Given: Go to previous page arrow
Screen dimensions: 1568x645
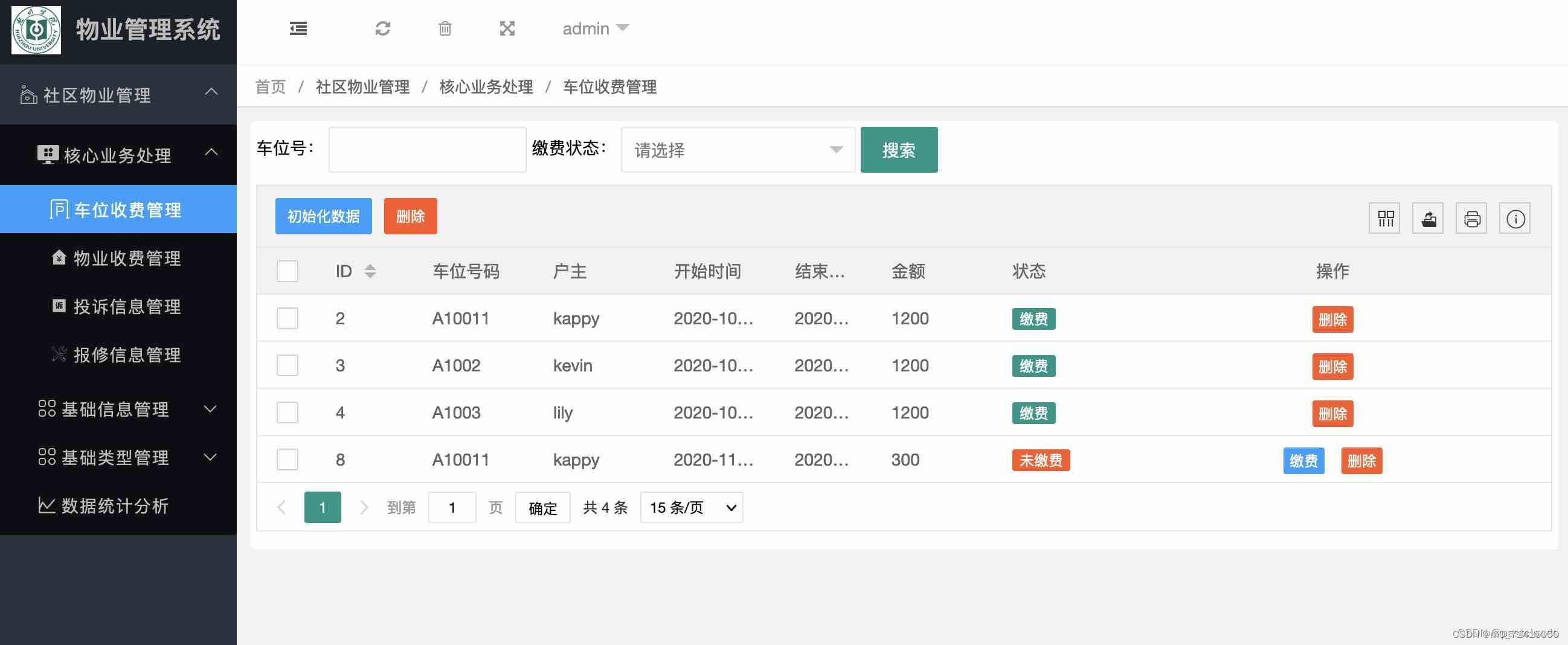Looking at the screenshot, I should (282, 507).
